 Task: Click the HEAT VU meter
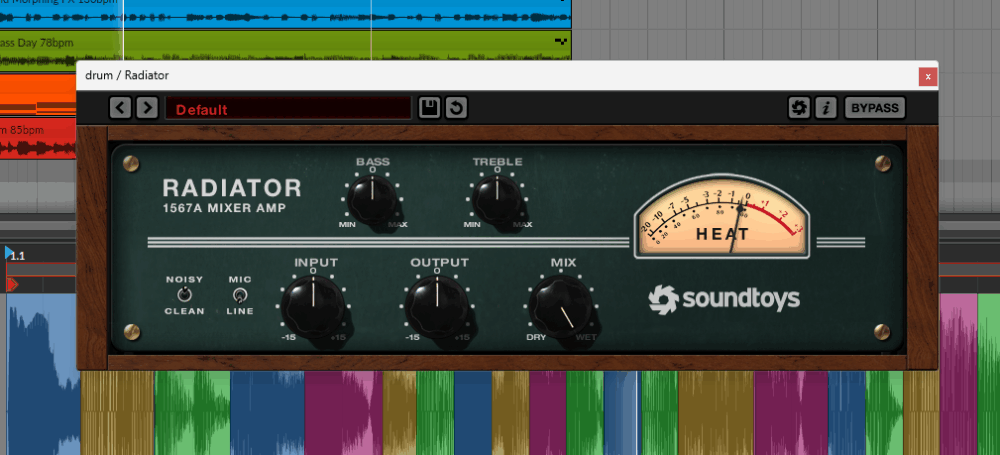point(721,217)
